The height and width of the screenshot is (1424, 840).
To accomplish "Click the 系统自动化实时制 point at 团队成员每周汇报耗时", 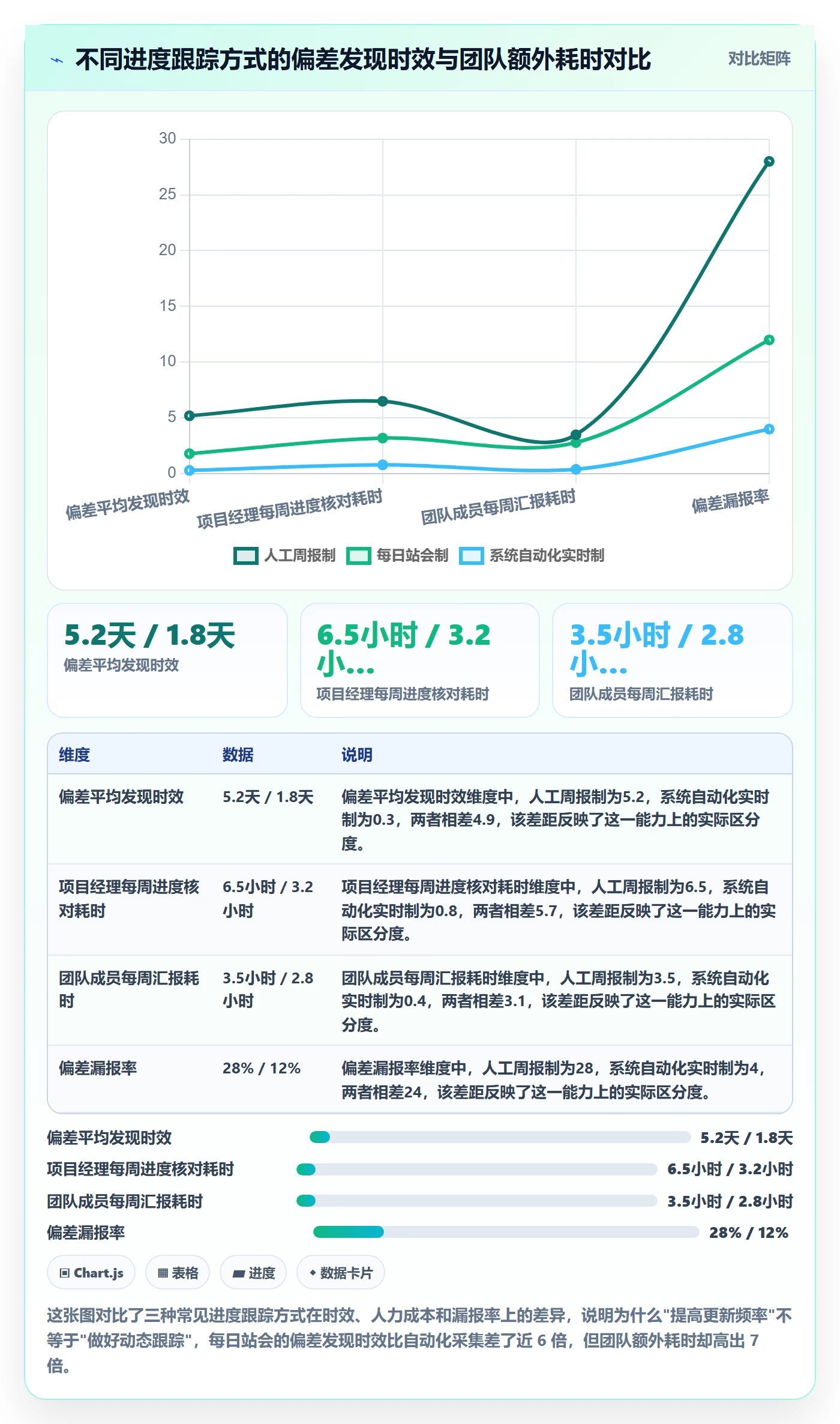I will [x=576, y=469].
